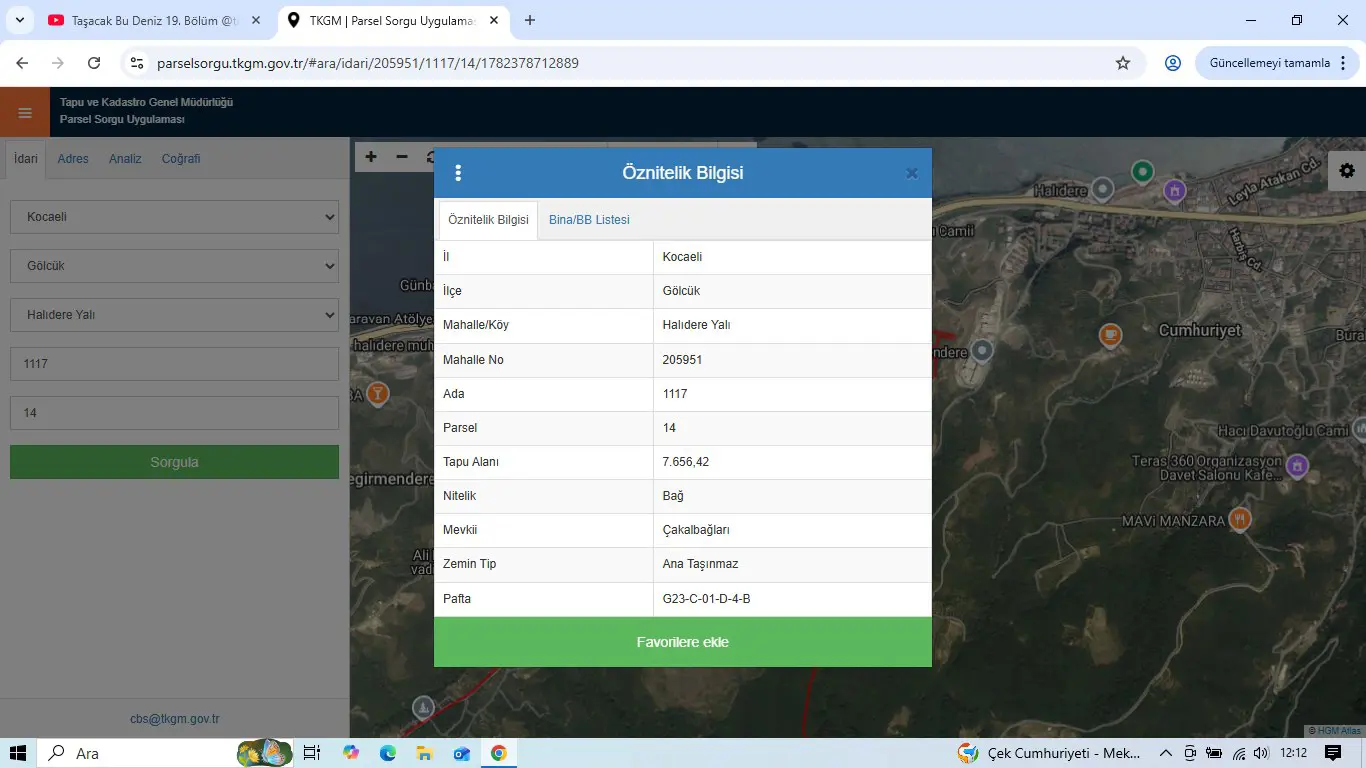This screenshot has width=1366, height=768.
Task: Select the İdari tab
Action: coord(26,159)
